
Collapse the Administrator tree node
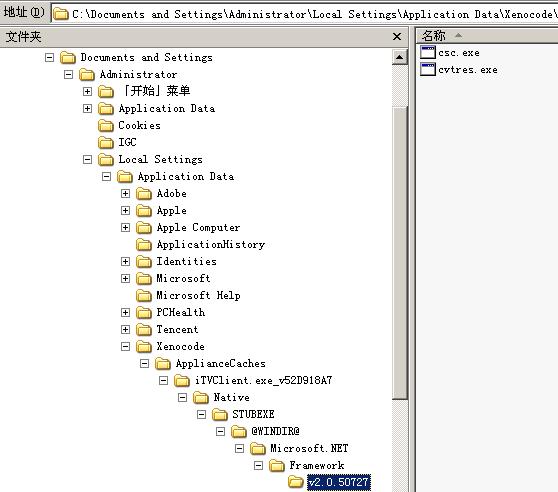[68, 74]
